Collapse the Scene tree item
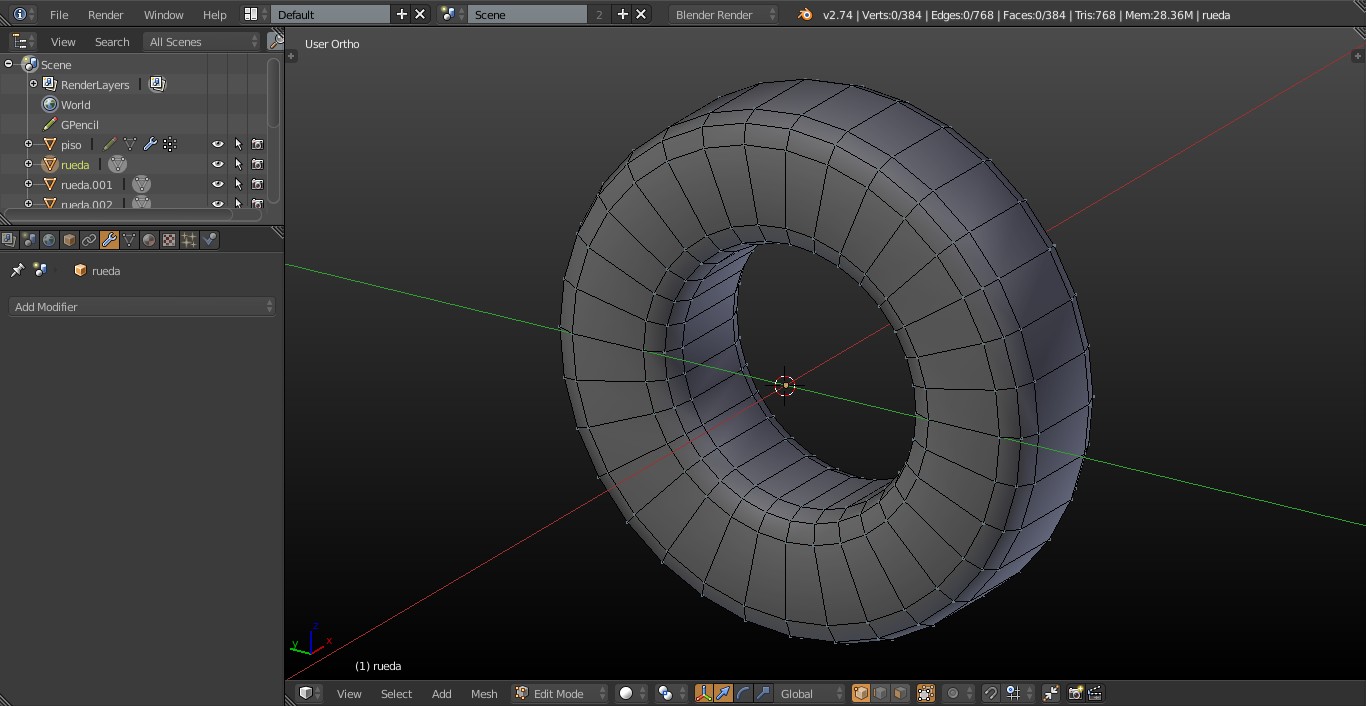The image size is (1366, 706). [8, 64]
